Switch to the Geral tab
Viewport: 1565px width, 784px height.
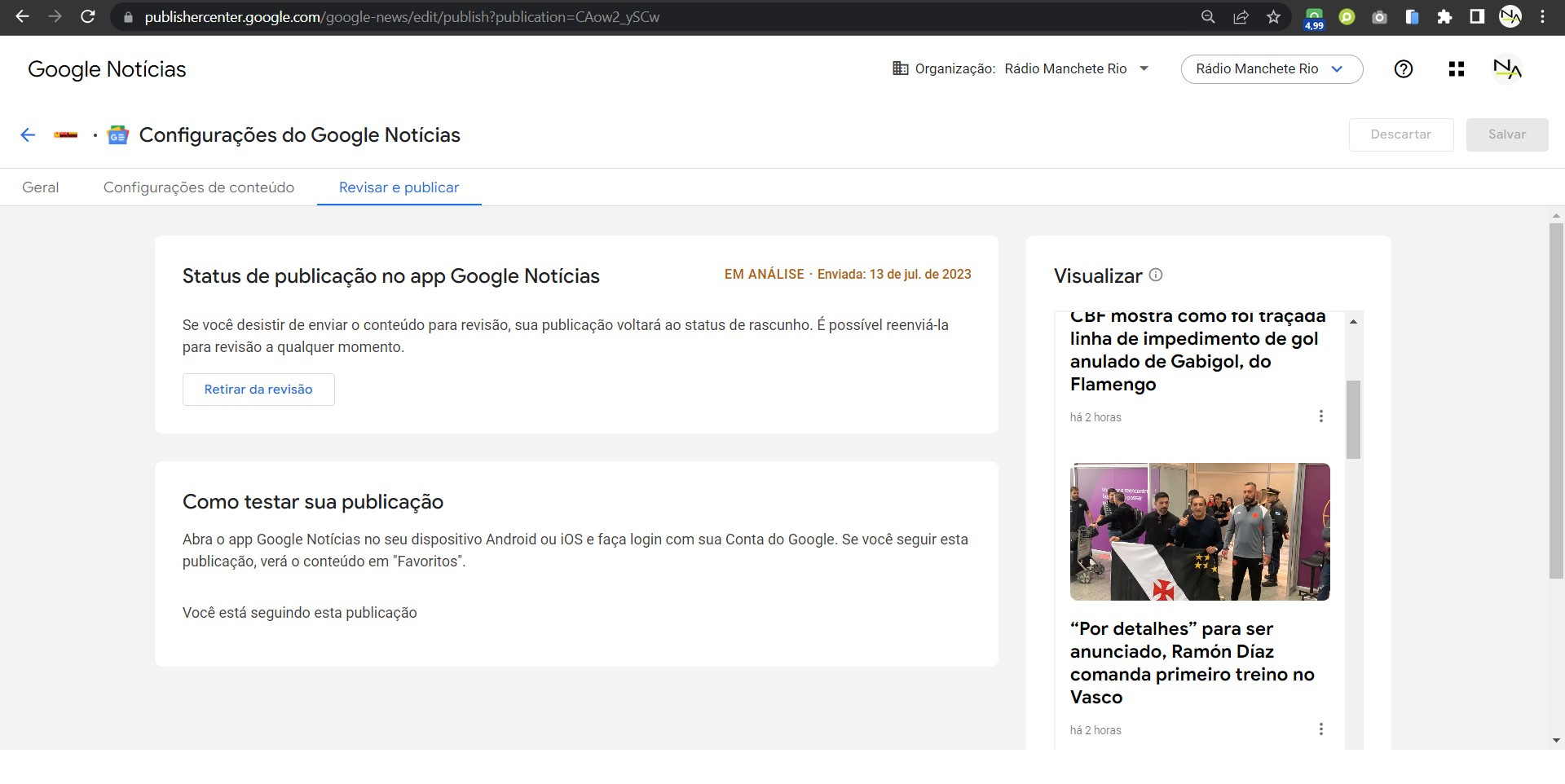point(41,187)
